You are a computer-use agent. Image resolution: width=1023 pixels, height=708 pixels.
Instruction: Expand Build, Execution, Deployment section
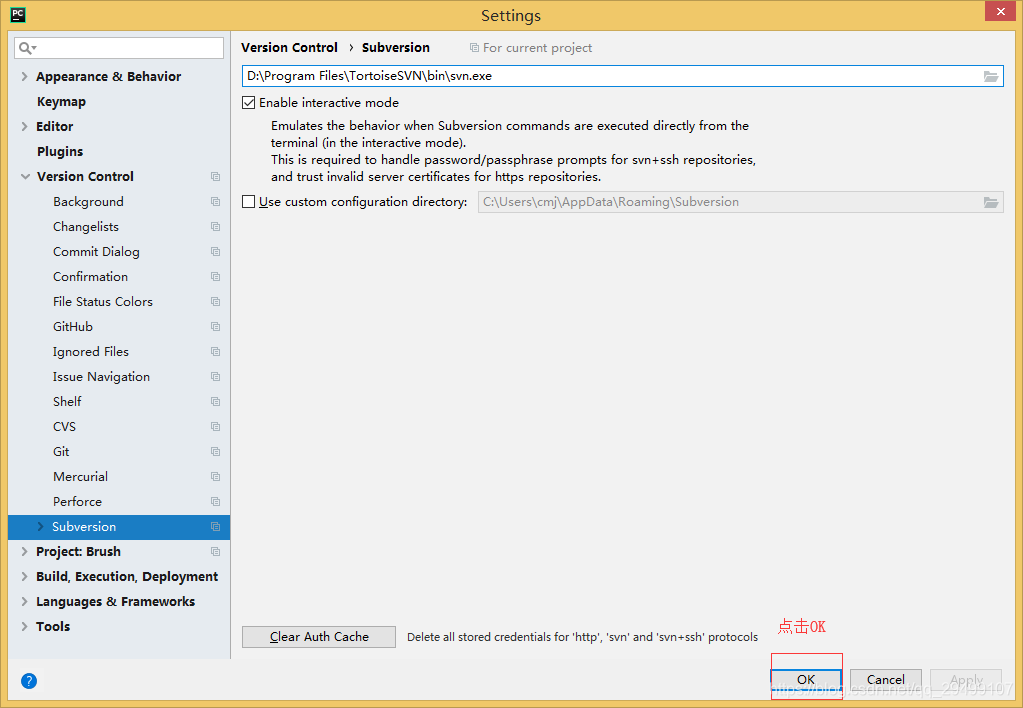coord(25,577)
